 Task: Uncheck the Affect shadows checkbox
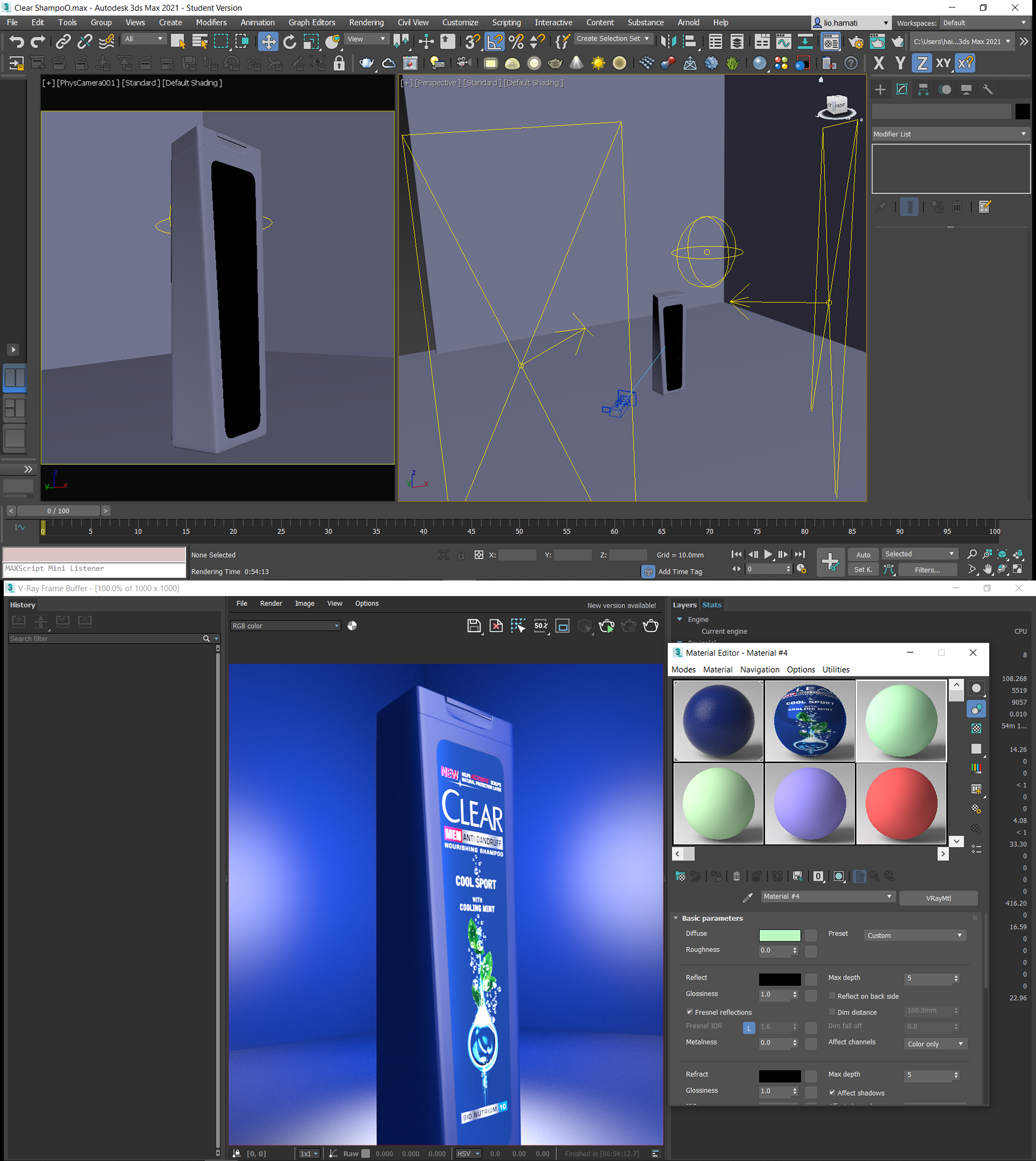[832, 1092]
